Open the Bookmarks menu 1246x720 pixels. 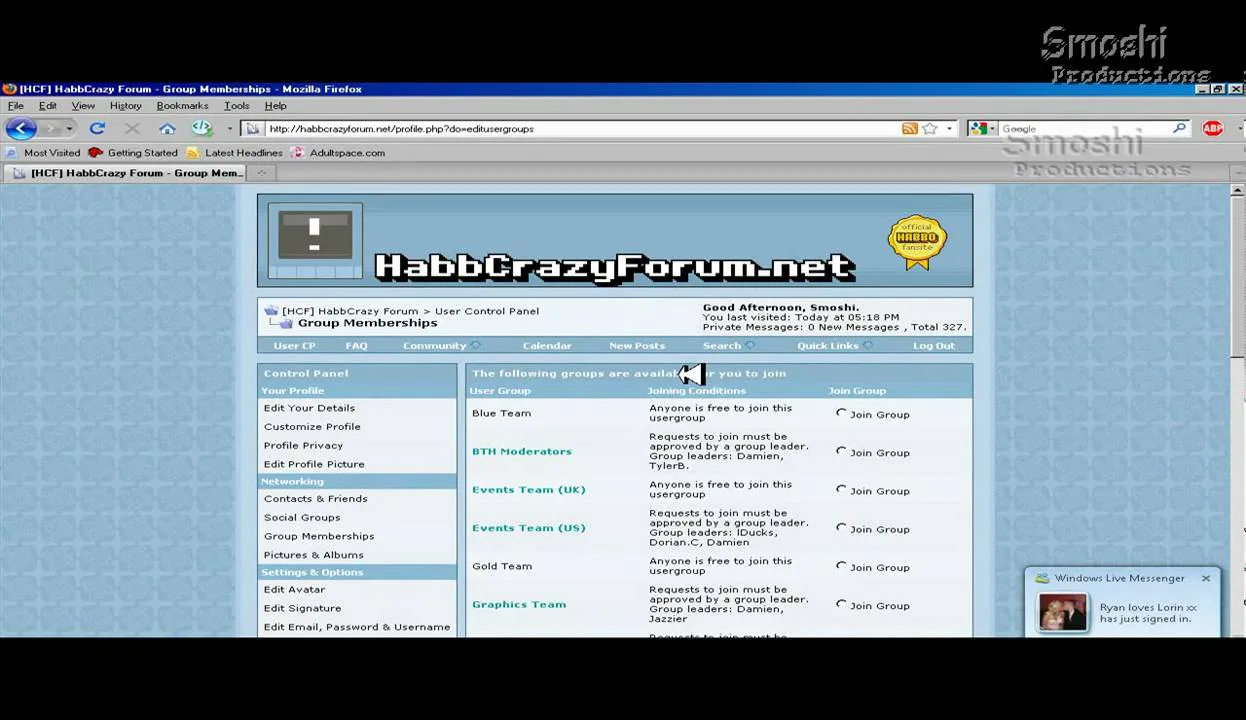coord(182,106)
